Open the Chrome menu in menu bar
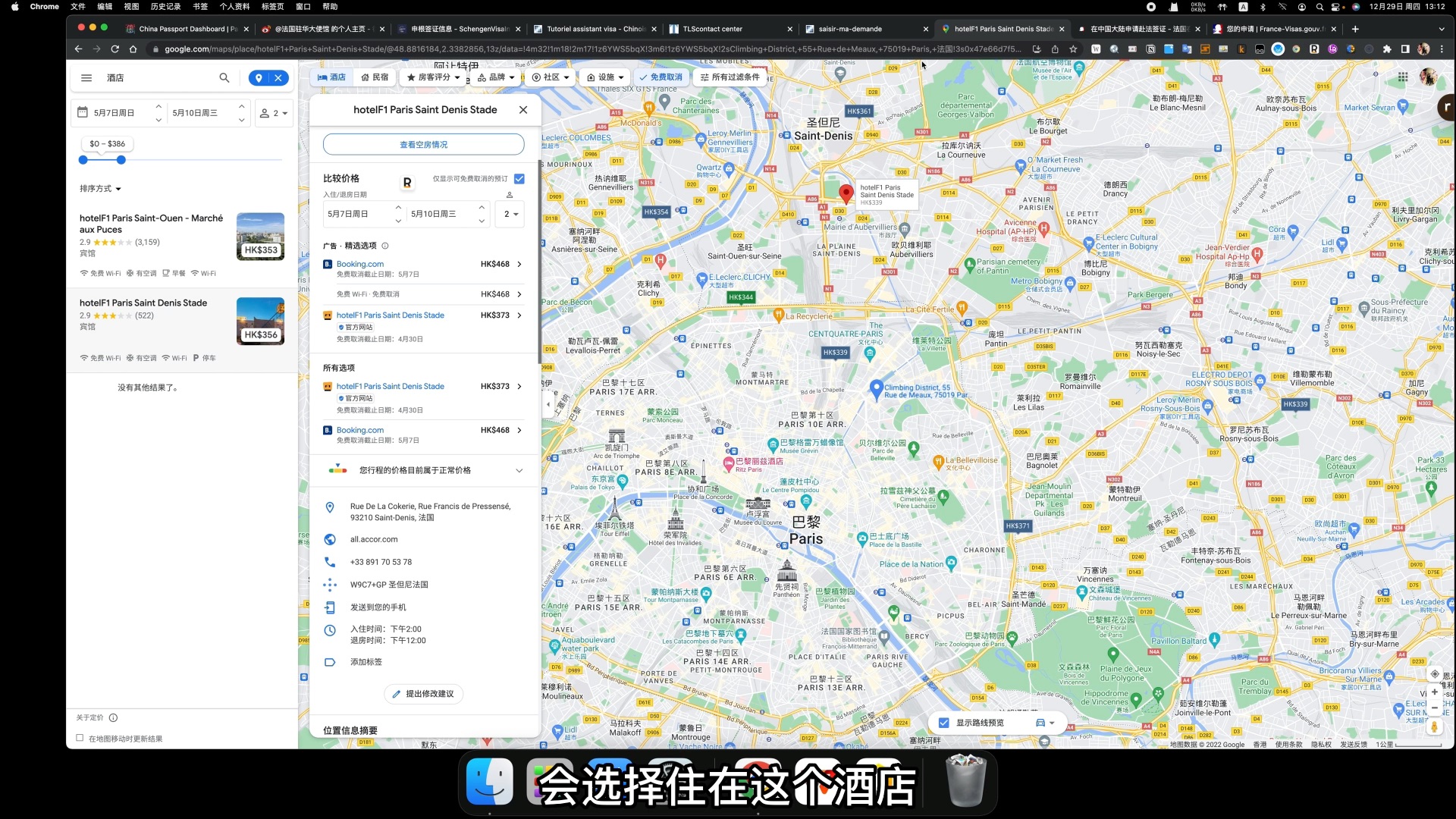 point(44,7)
